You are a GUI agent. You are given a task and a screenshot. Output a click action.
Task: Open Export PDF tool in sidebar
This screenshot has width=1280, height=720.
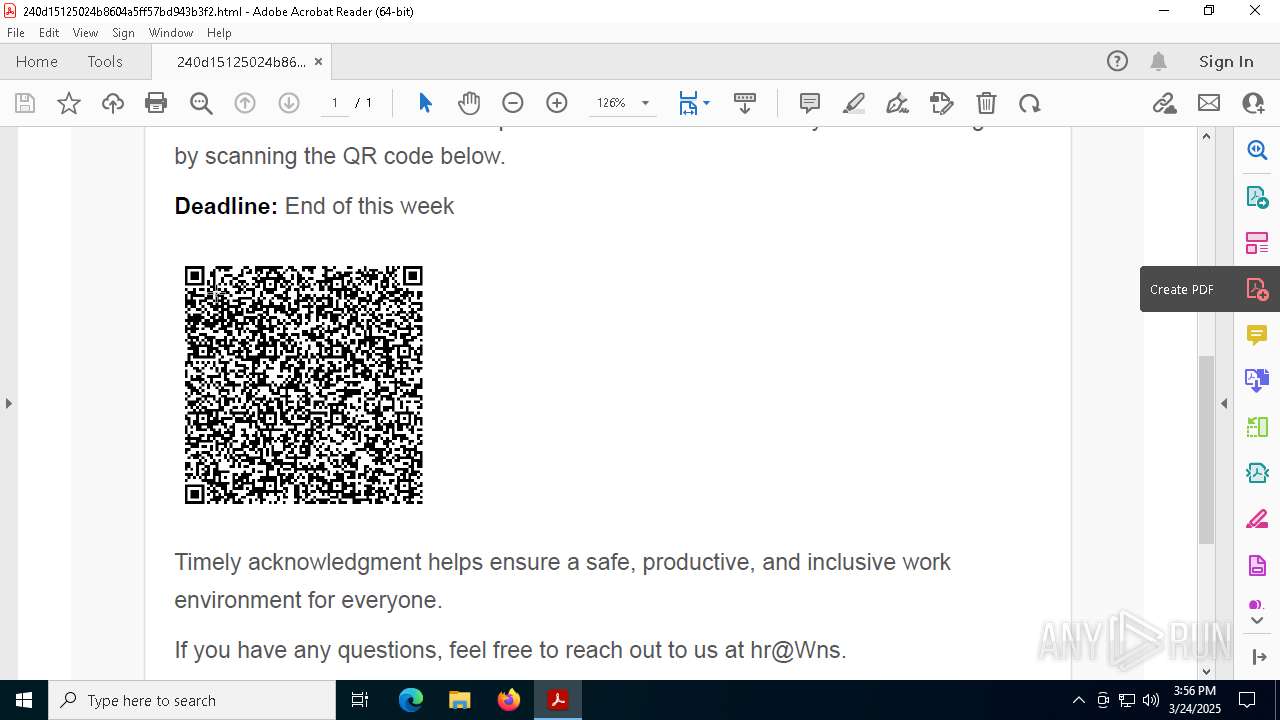pyautogui.click(x=1257, y=196)
